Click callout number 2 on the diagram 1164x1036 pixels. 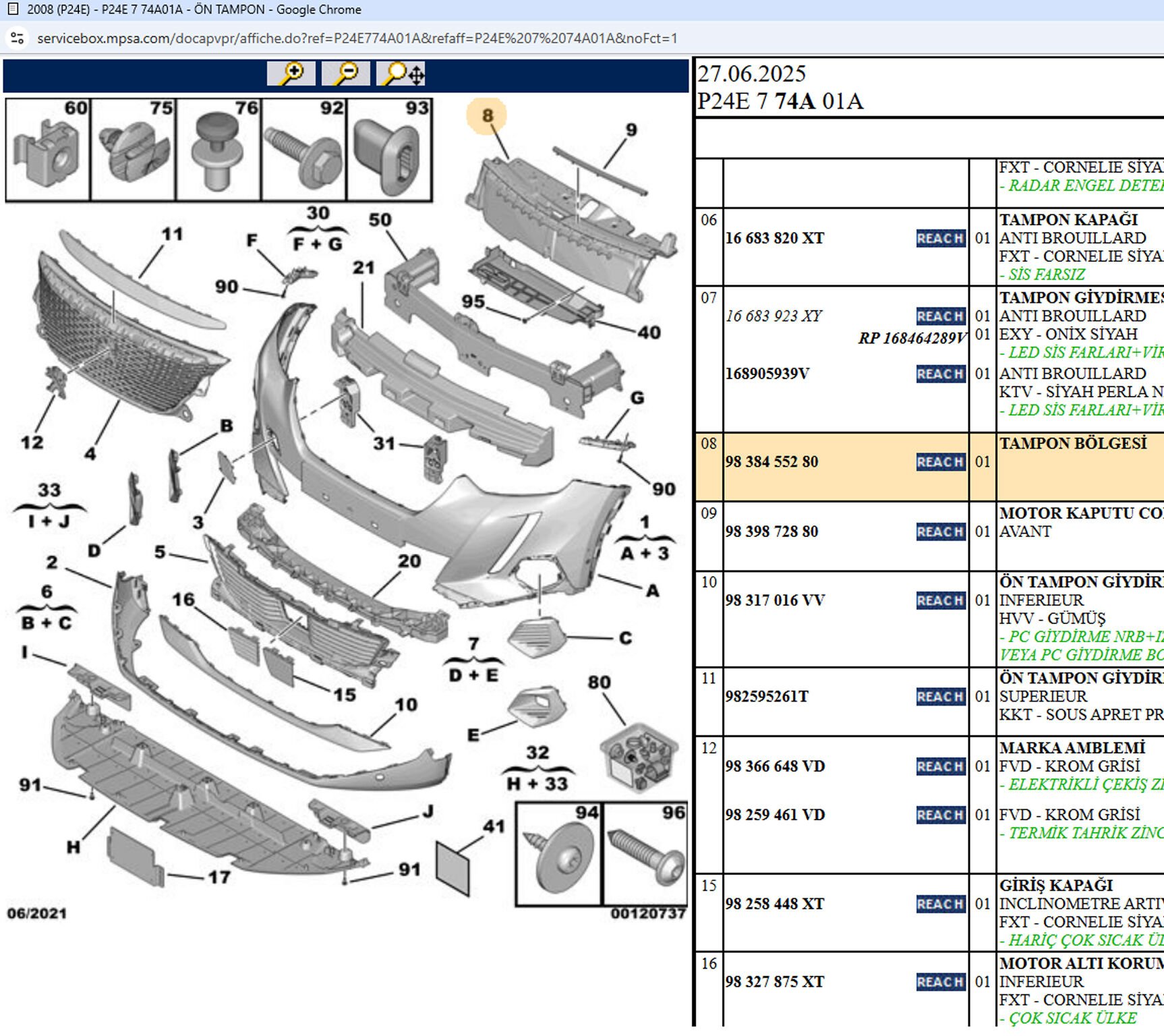(52, 563)
